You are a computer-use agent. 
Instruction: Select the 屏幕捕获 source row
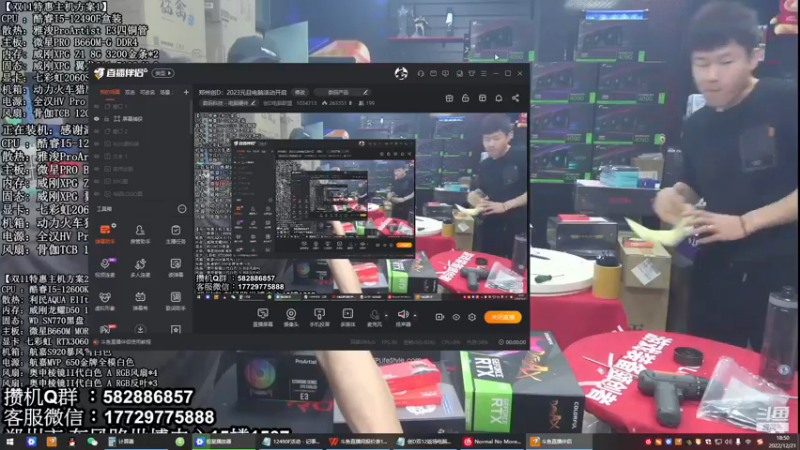tap(142, 119)
